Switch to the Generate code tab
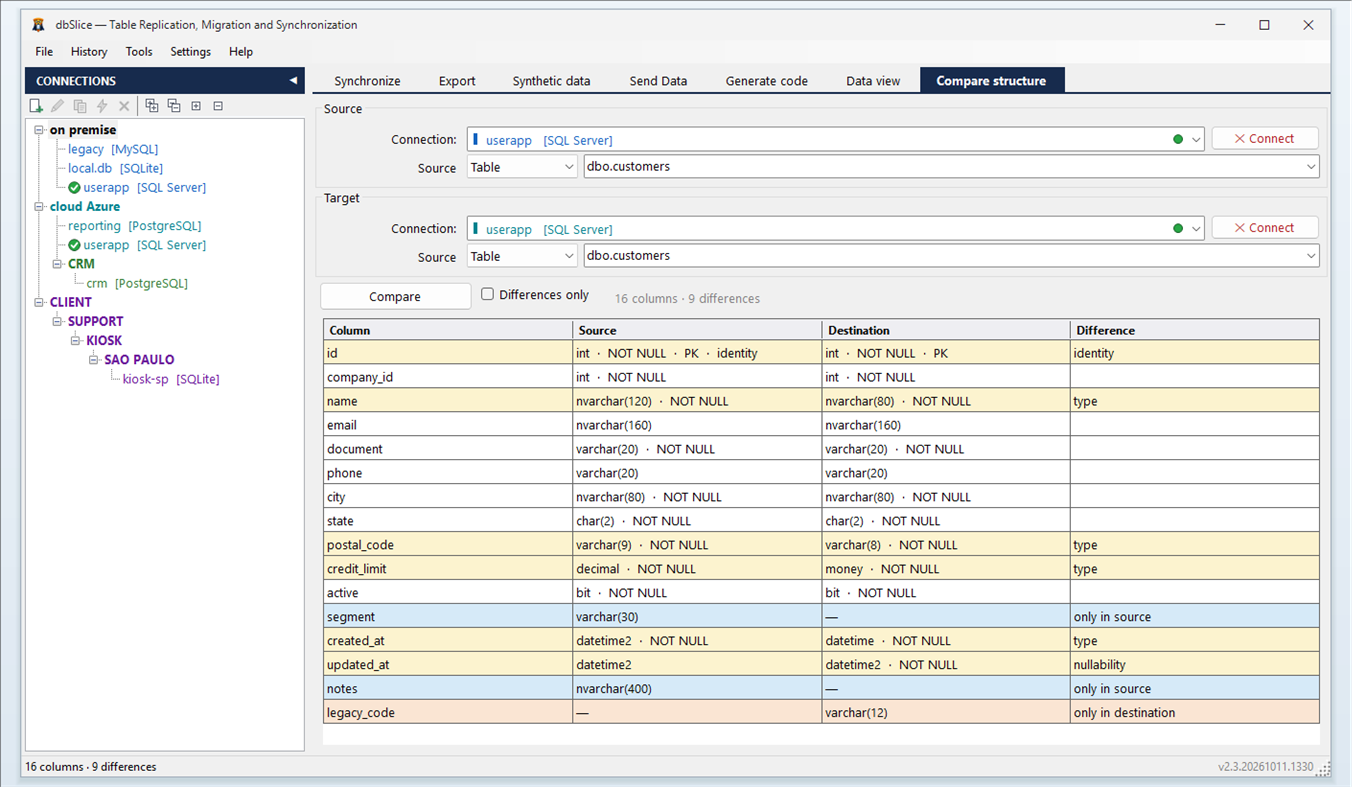The width and height of the screenshot is (1352, 787). [x=766, y=81]
